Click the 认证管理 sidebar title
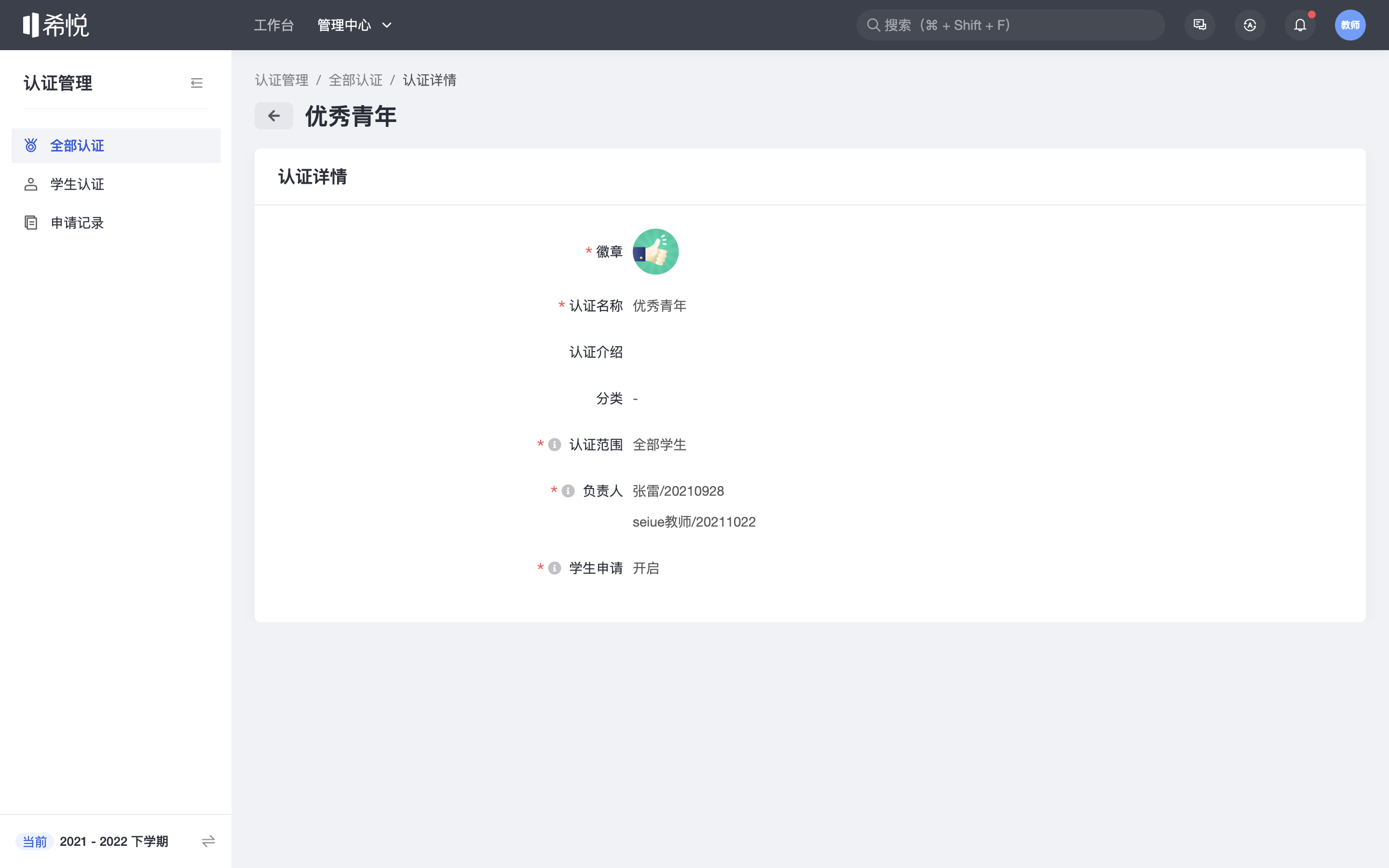 point(57,83)
